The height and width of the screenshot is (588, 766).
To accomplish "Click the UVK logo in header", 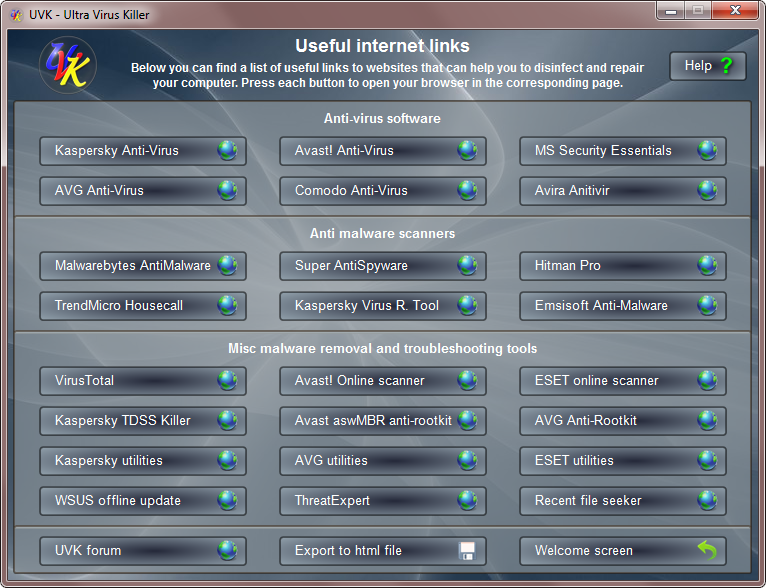I will [67, 65].
